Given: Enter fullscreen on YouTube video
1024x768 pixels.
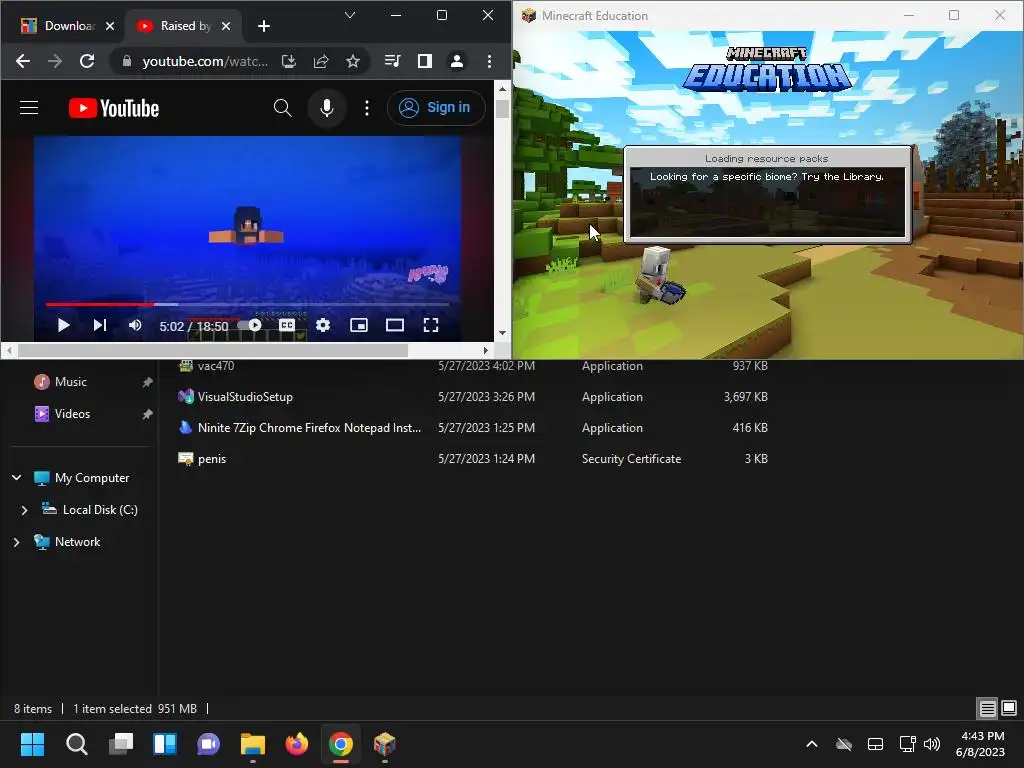Looking at the screenshot, I should coord(431,325).
